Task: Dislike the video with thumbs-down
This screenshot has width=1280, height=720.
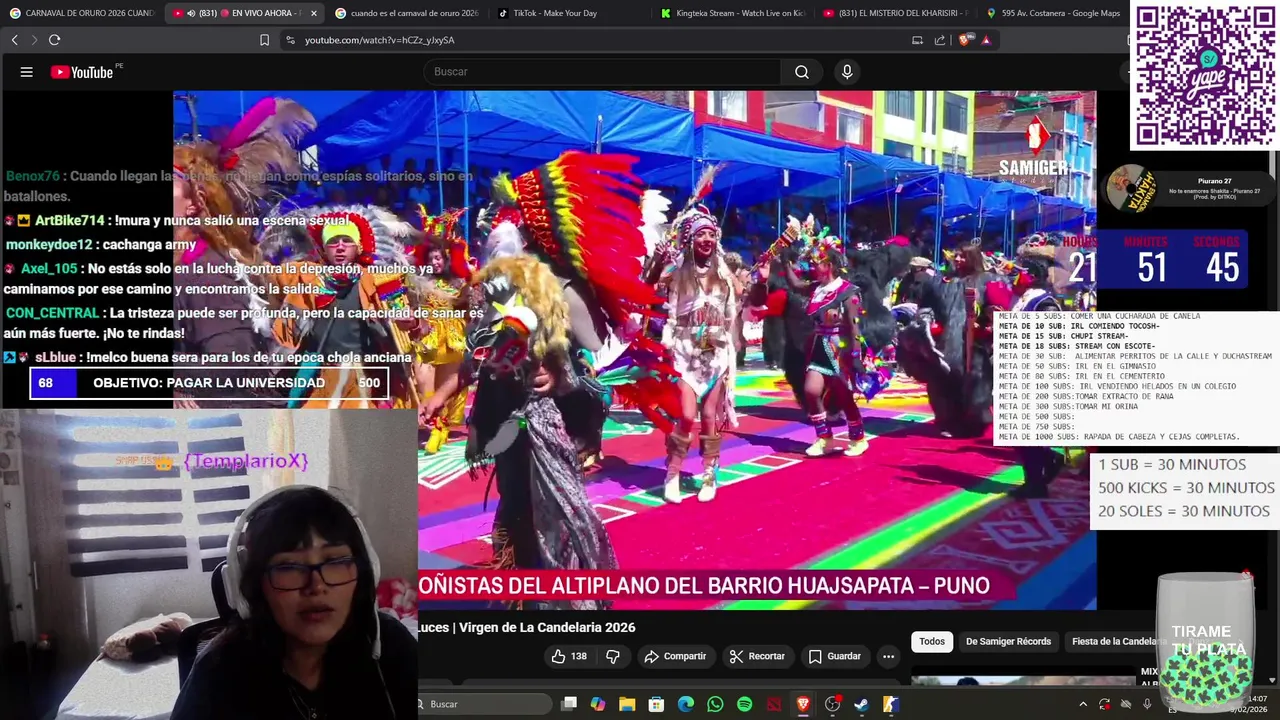Action: point(613,656)
